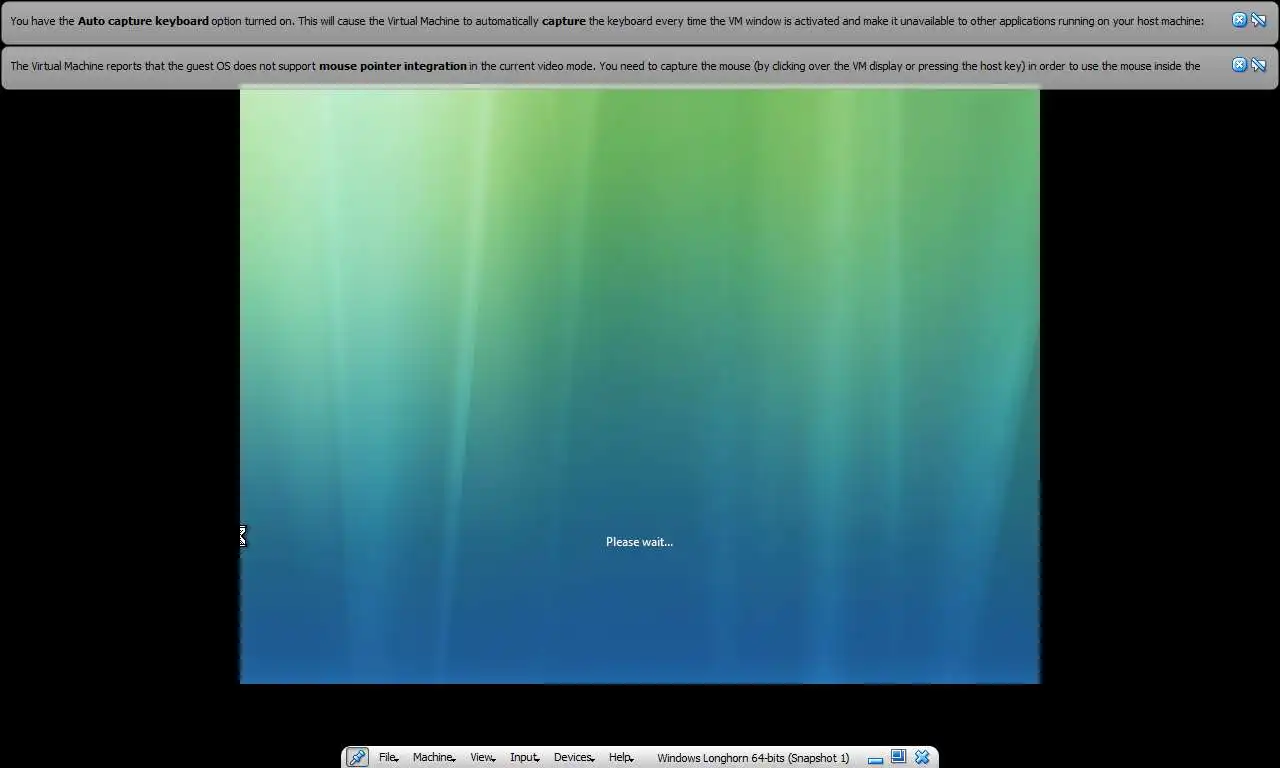Open the File menu
Viewport: 1280px width, 768px height.
[388, 757]
